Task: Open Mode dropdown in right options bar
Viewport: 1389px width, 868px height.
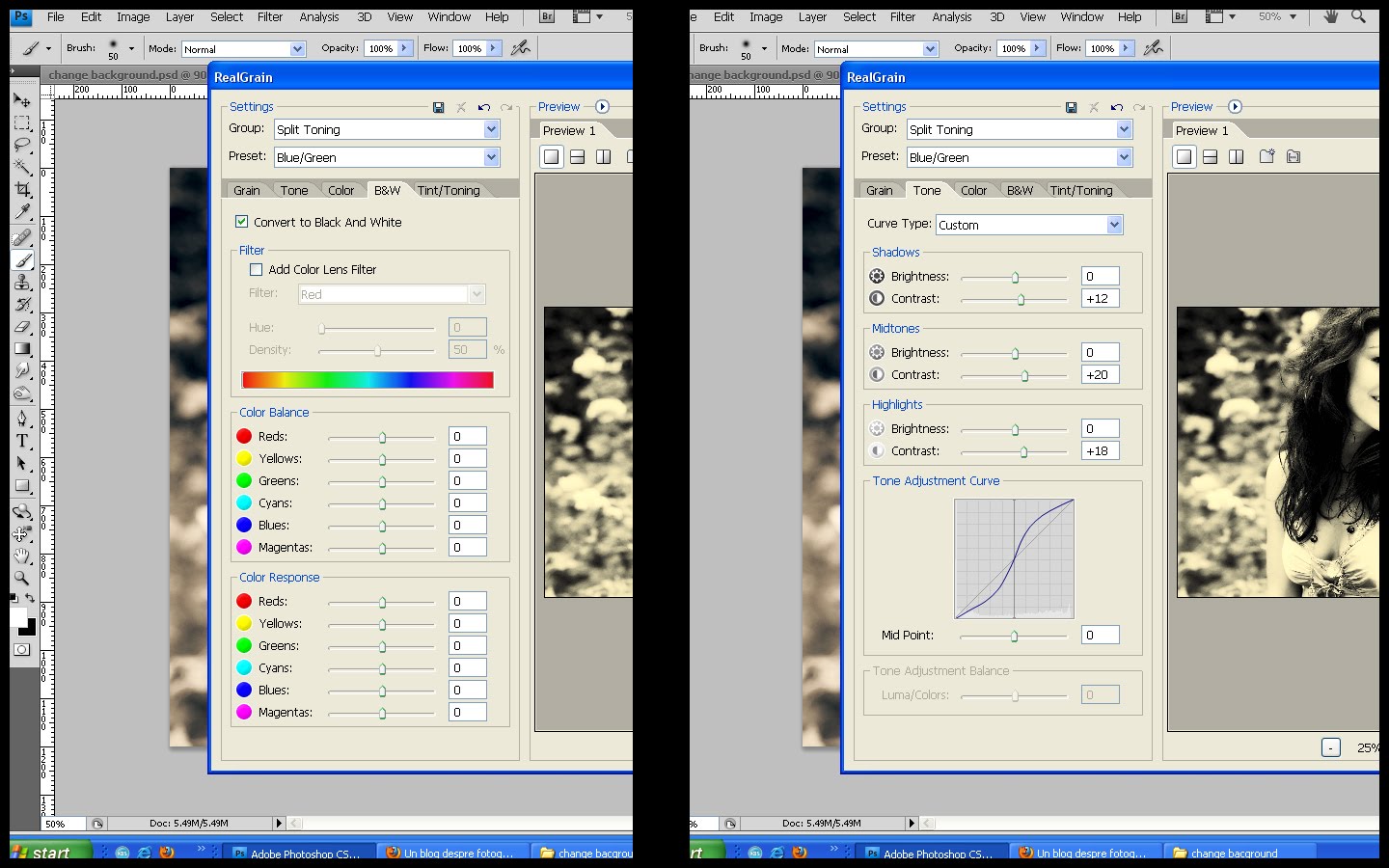Action: click(877, 49)
